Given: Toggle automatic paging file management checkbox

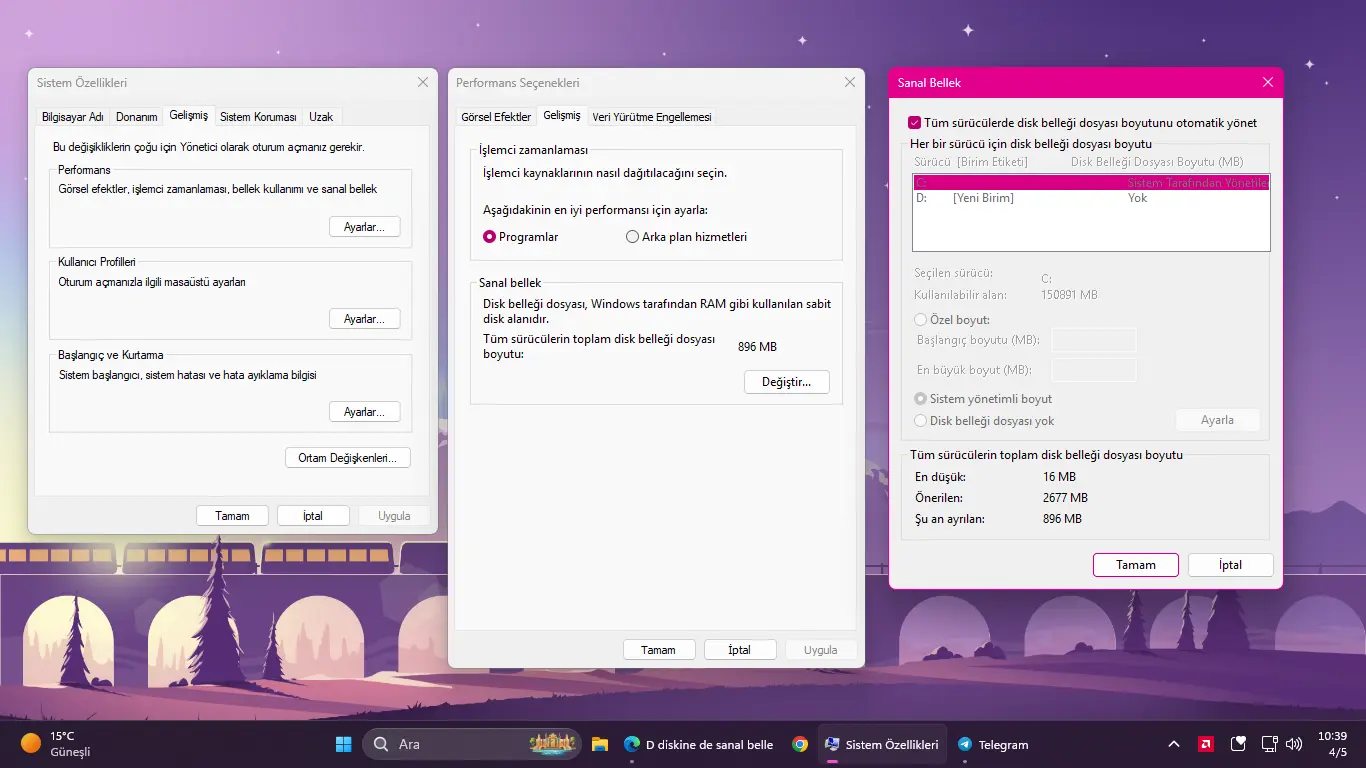Looking at the screenshot, I should [x=914, y=123].
